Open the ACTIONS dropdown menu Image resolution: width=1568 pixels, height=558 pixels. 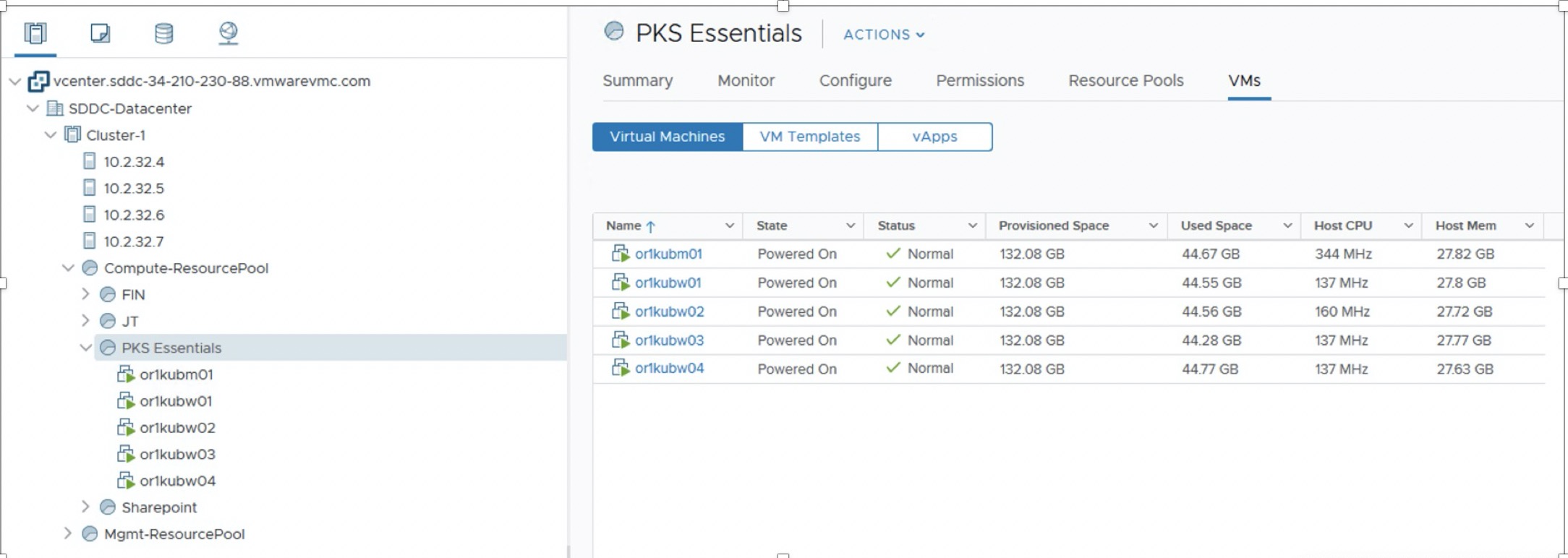(884, 35)
